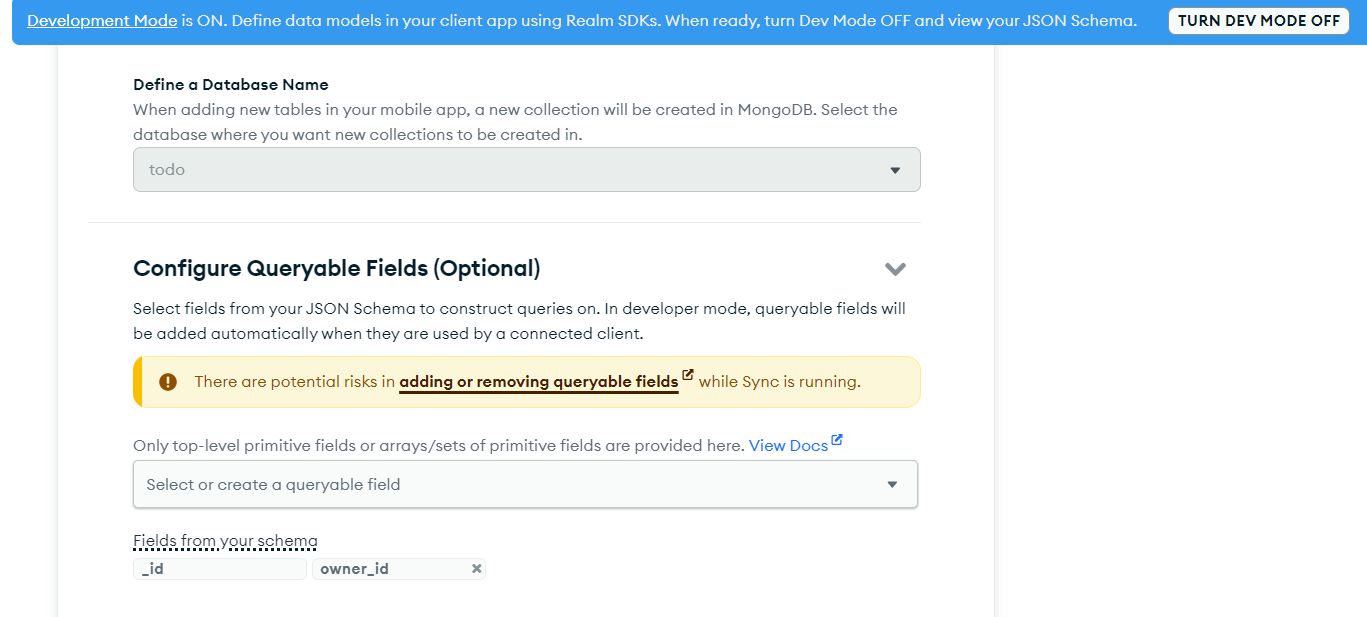The height and width of the screenshot is (617, 1367).
Task: Click the Define a Database Name label
Action: [x=230, y=85]
